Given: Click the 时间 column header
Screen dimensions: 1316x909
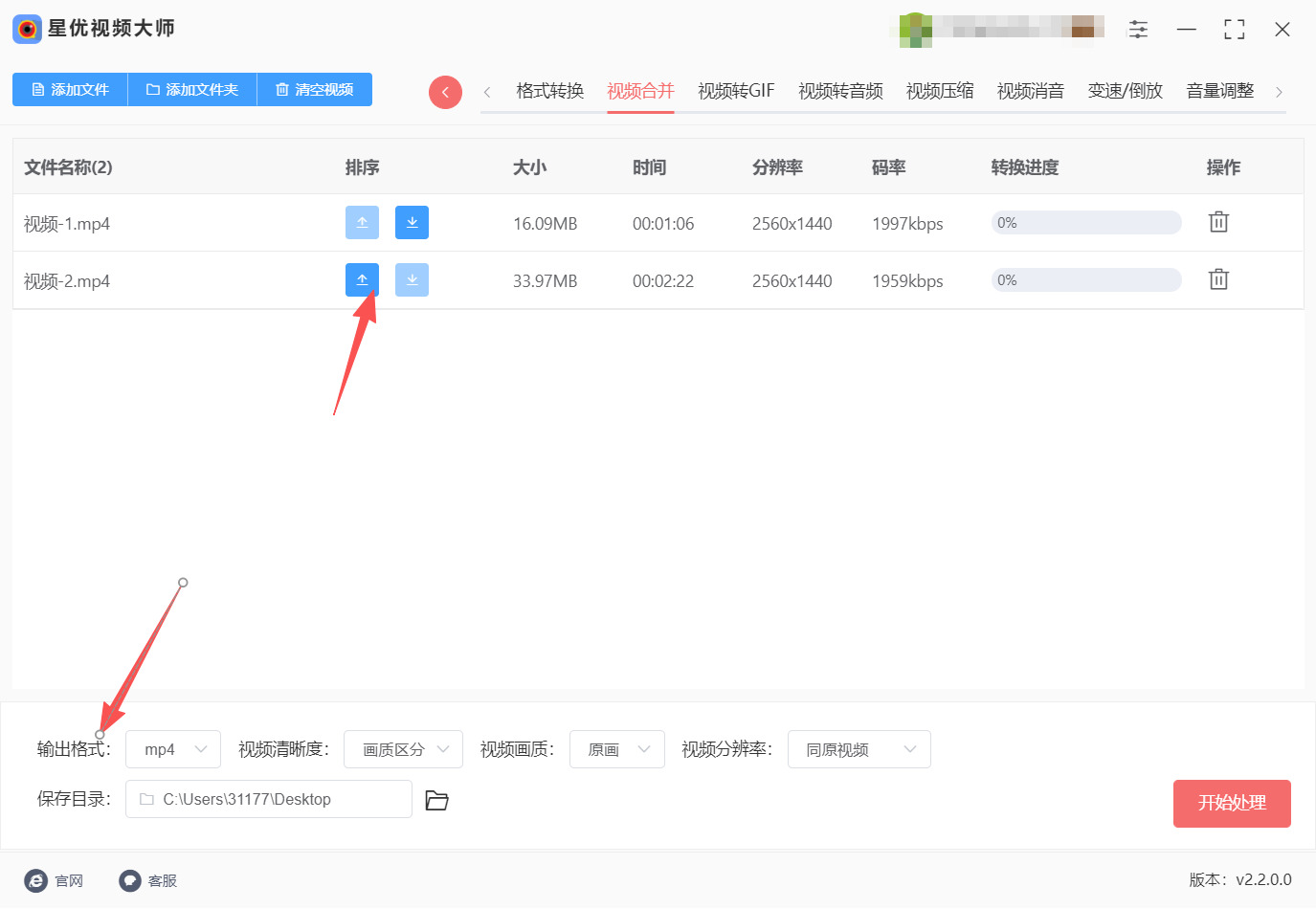Looking at the screenshot, I should [650, 167].
